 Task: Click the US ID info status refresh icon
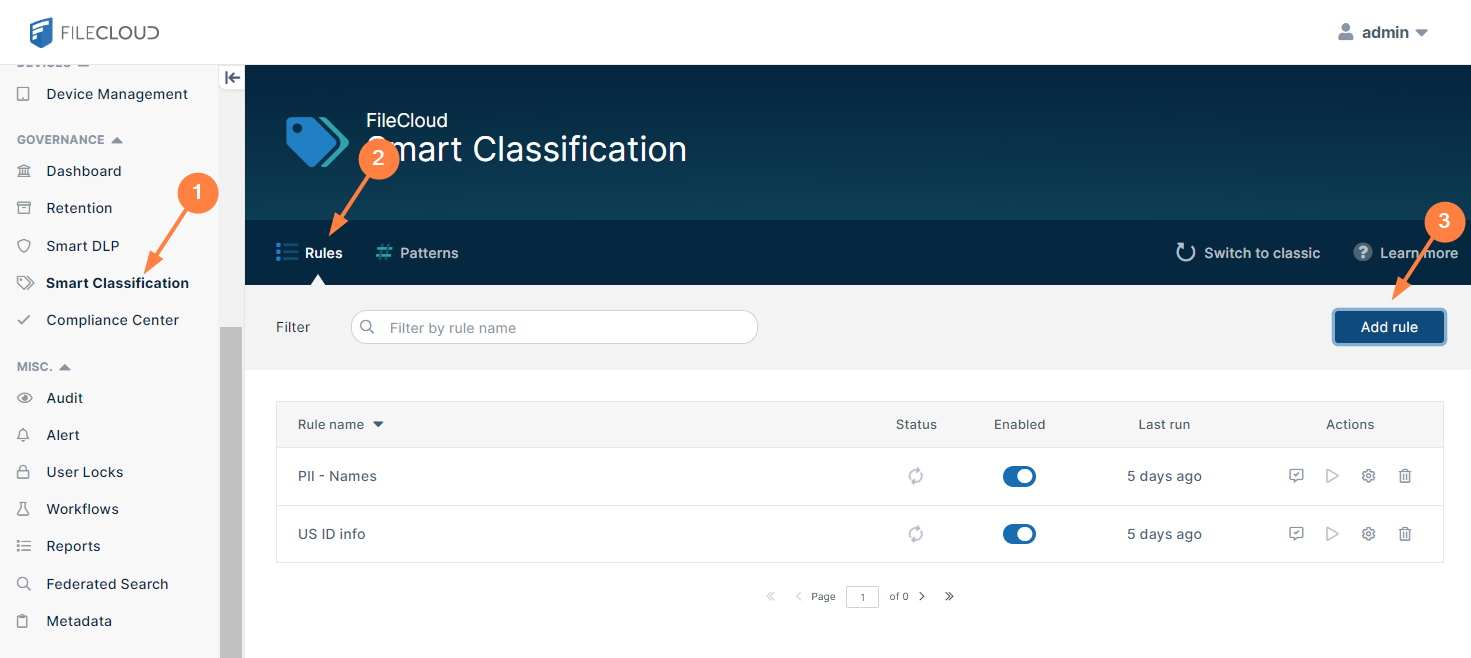click(x=915, y=534)
